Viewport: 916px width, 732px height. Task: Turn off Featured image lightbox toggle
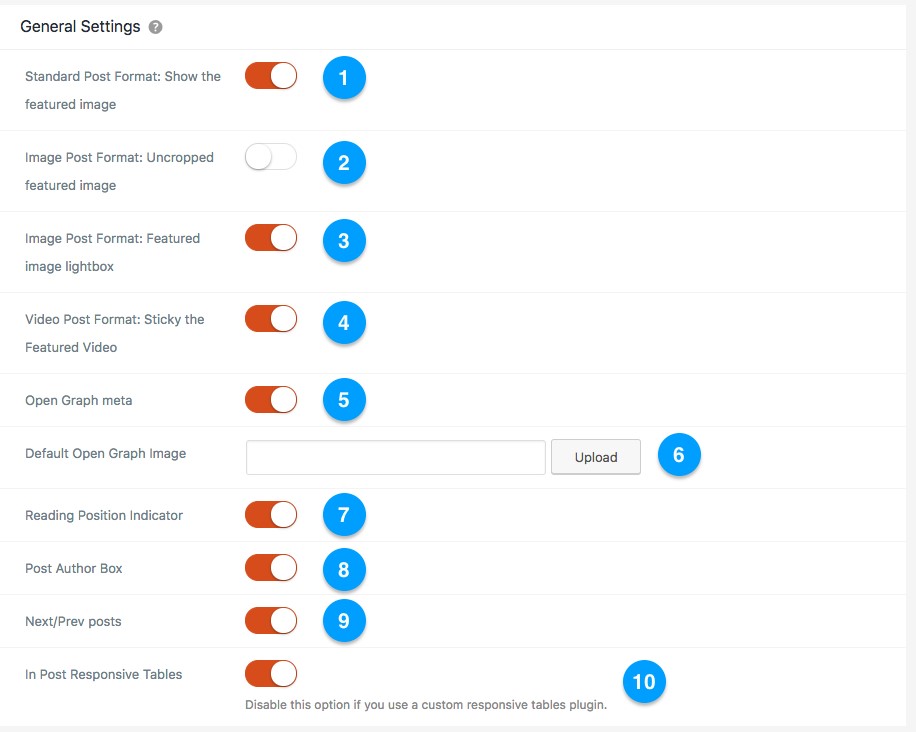click(x=271, y=238)
